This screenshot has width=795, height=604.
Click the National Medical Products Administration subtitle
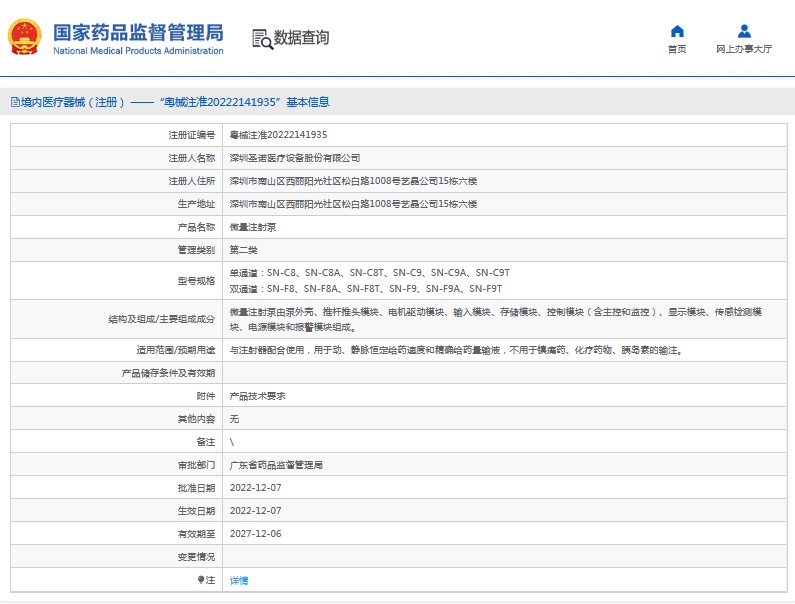coord(137,50)
